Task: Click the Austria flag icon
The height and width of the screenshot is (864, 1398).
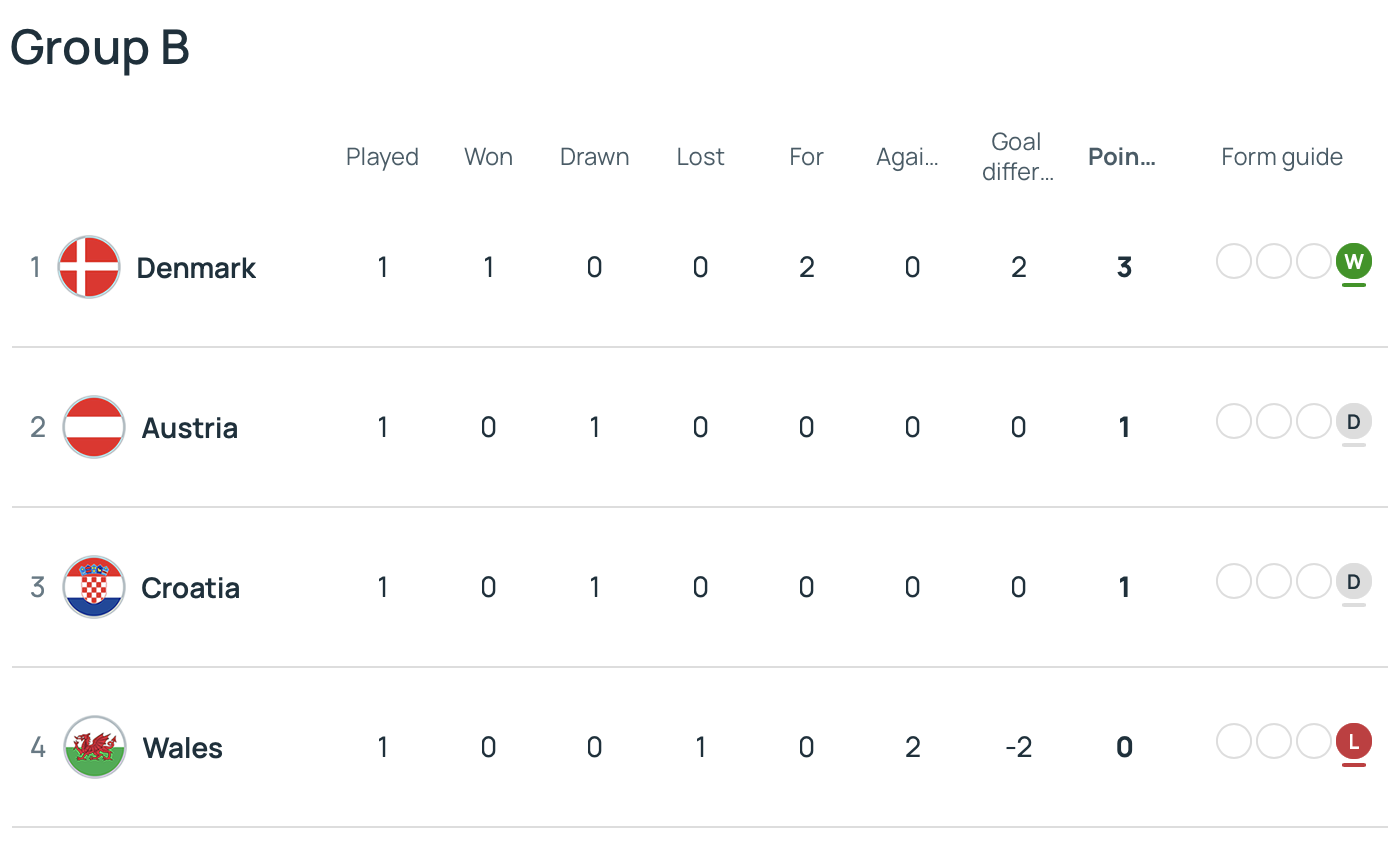Action: [93, 427]
